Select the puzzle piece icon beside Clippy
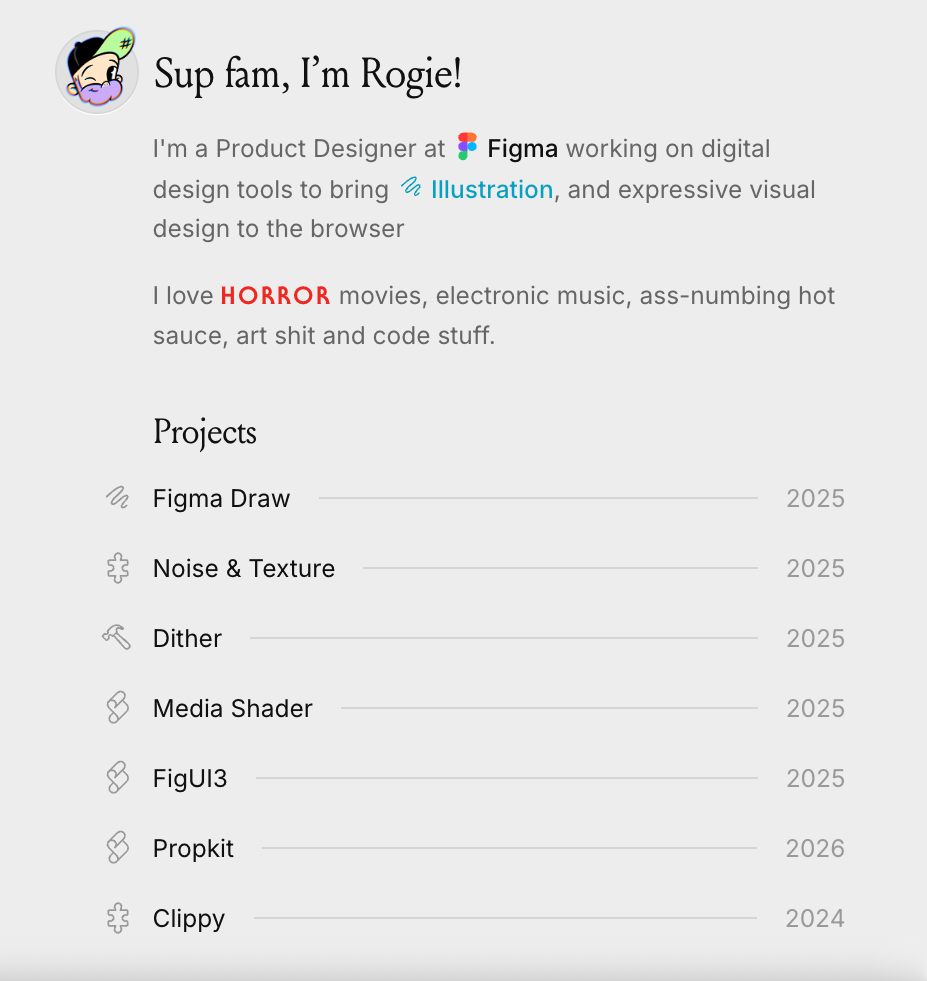The image size is (927, 981). click(x=117, y=917)
